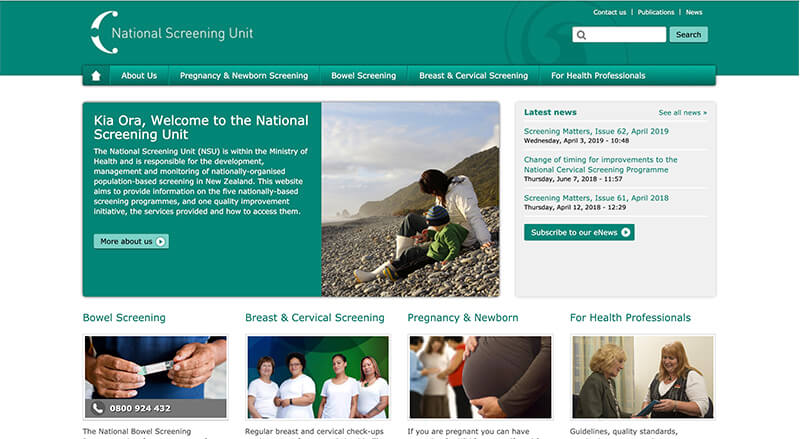Open For Health Professionals menu

pos(598,76)
